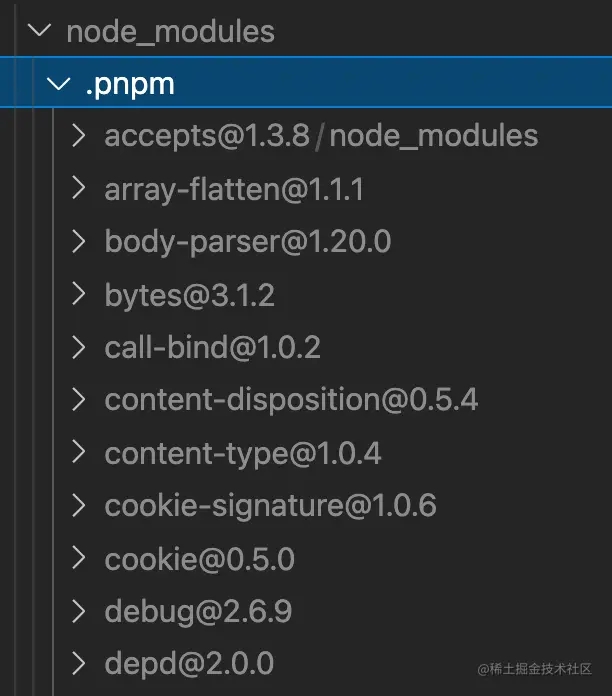The height and width of the screenshot is (696, 612).
Task: Select cookie@0.5.0 entry
Action: [200, 559]
